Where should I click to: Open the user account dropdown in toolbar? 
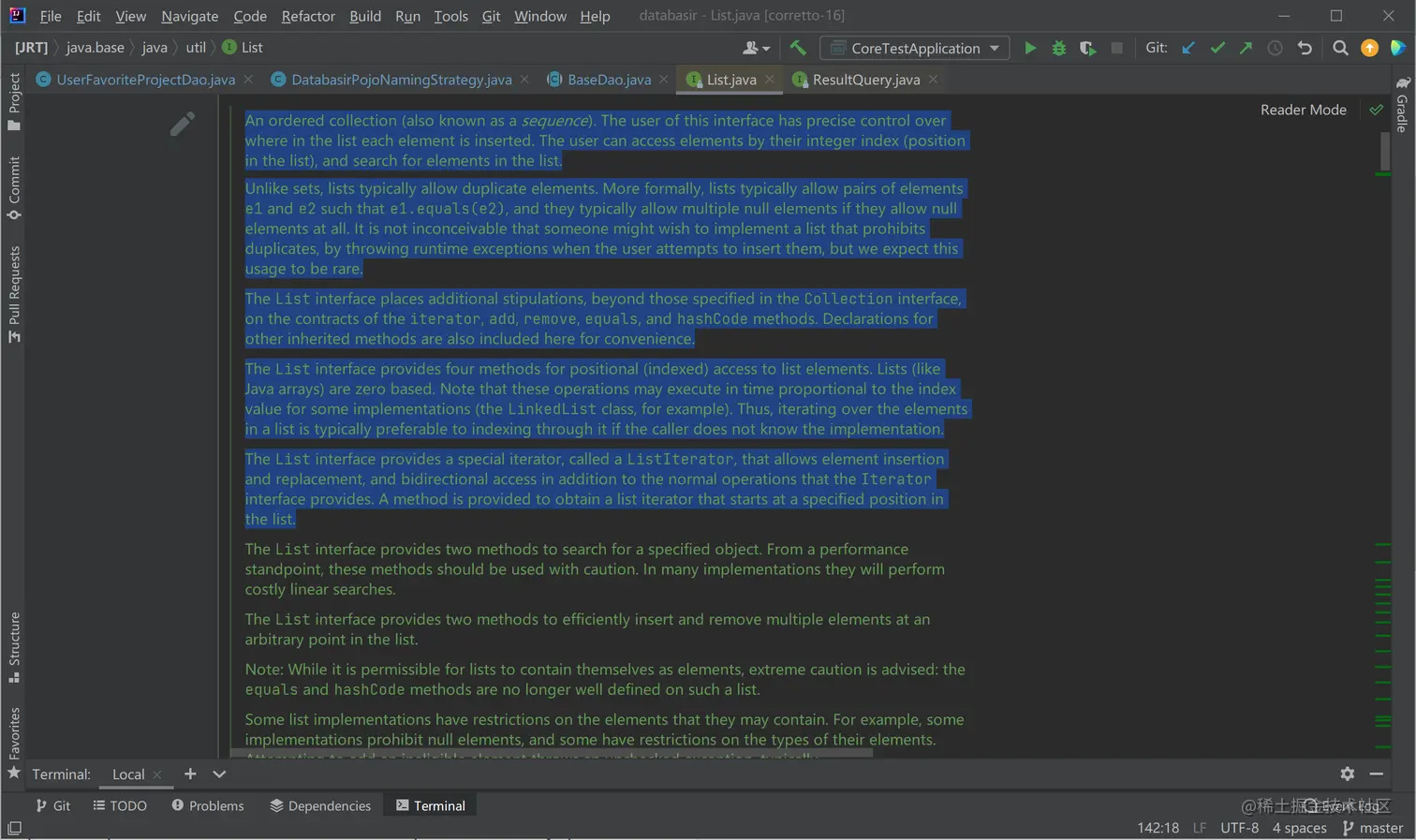coord(756,48)
